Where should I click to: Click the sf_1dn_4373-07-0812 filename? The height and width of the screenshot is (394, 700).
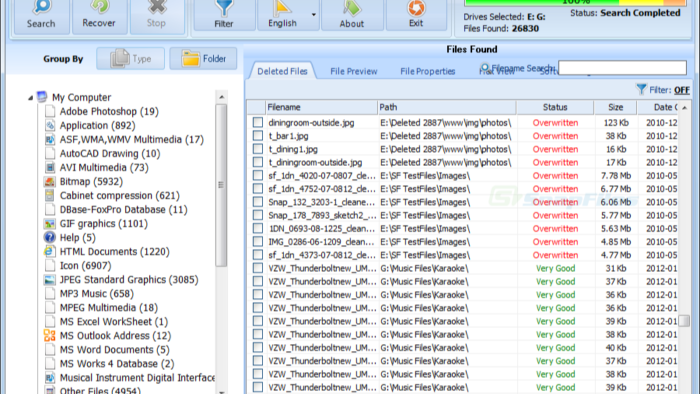pos(322,255)
